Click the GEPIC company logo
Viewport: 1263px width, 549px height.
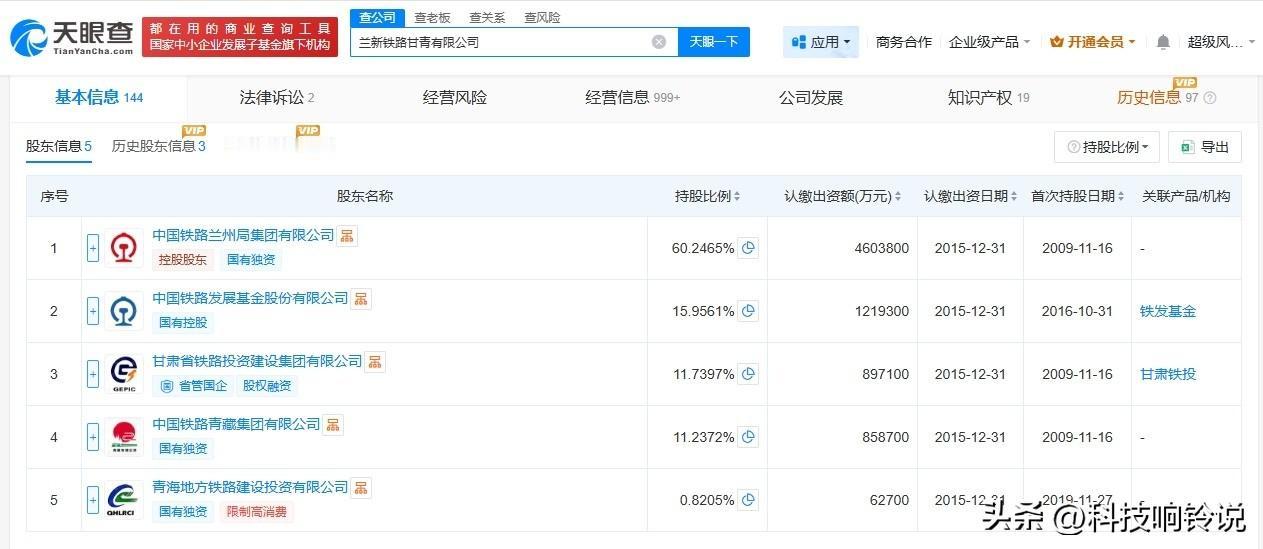point(125,374)
